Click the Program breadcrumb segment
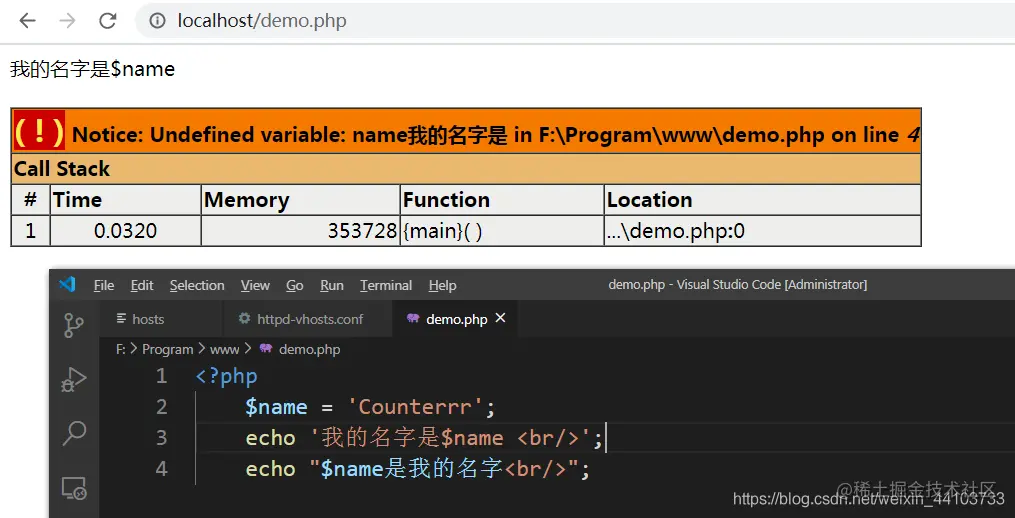The width and height of the screenshot is (1015, 518). tap(168, 350)
